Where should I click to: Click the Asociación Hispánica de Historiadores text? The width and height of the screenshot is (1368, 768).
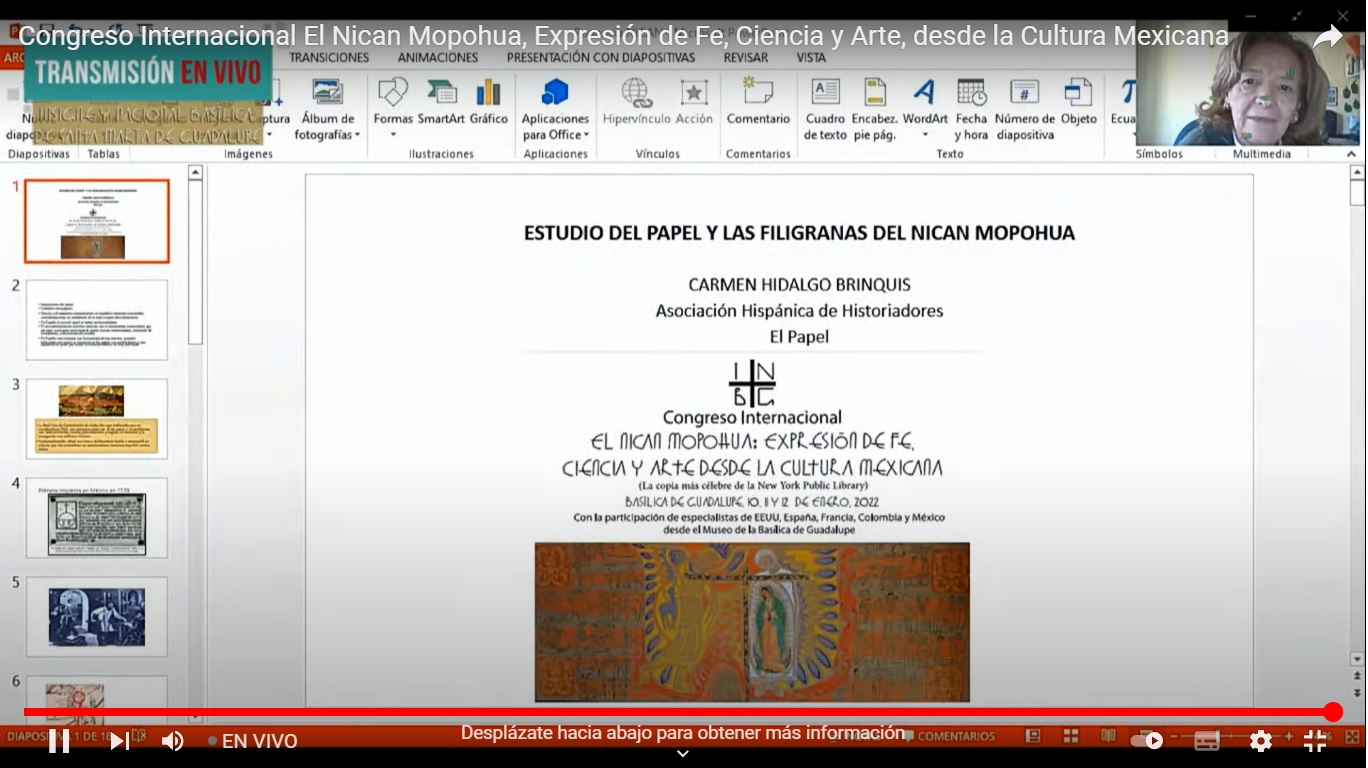pos(799,311)
